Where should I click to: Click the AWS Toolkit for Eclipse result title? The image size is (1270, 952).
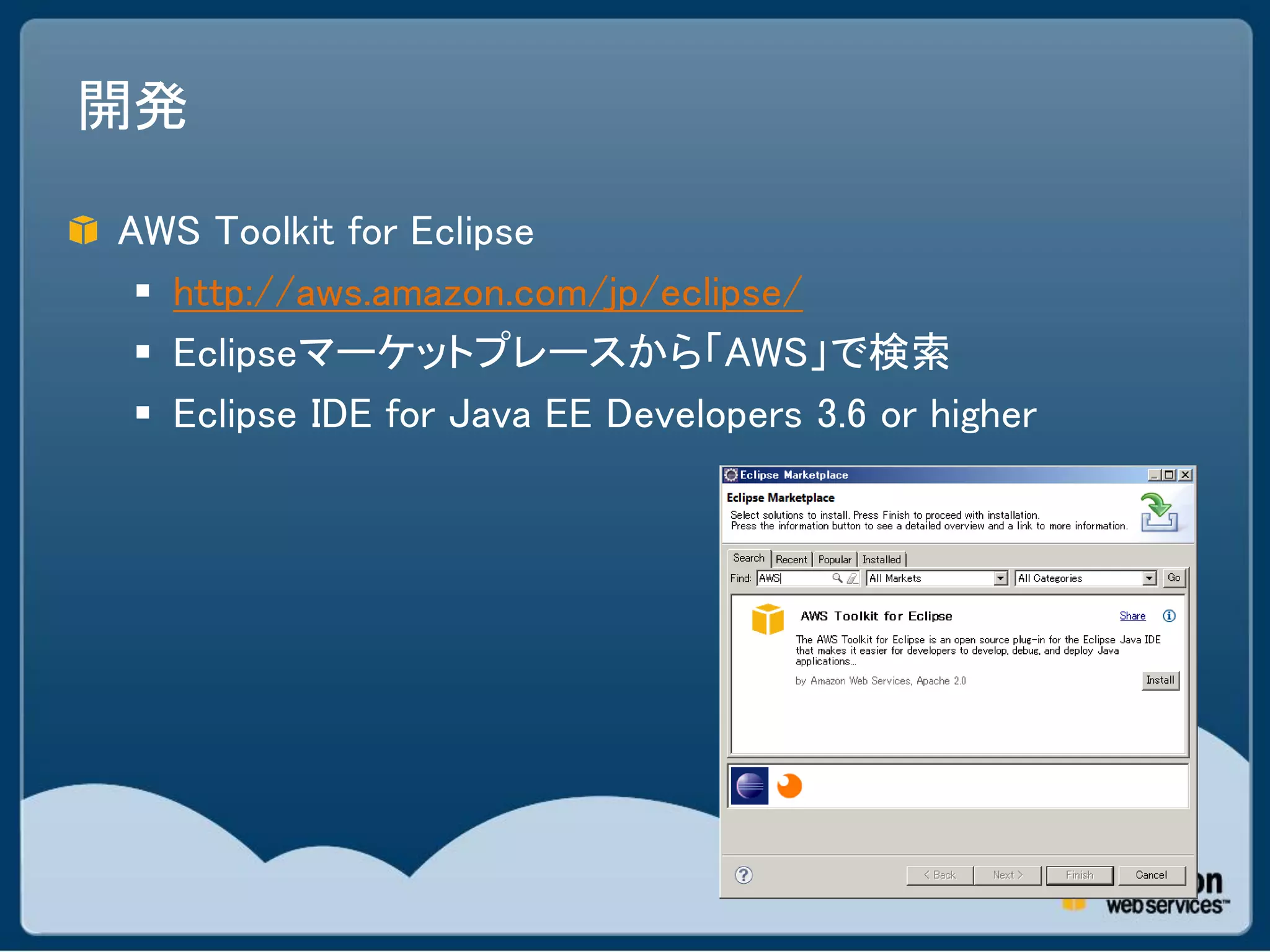(x=876, y=616)
